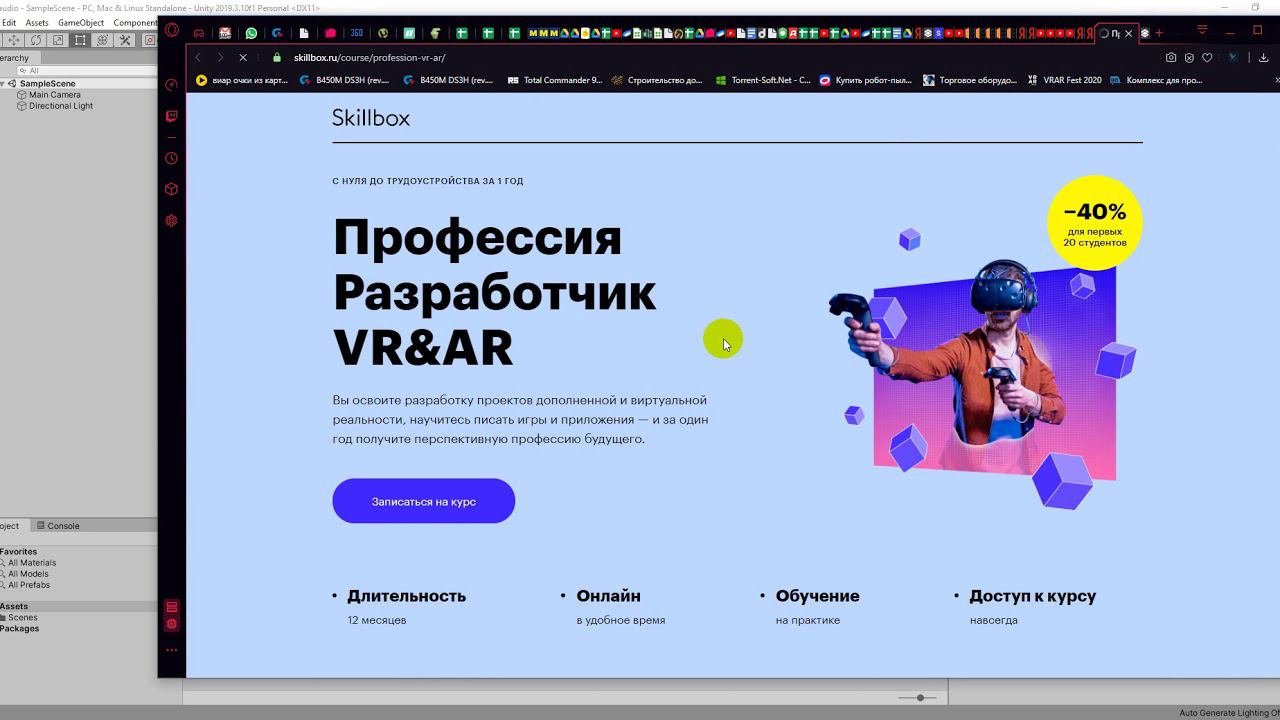Adjust Unity bottom zoom slider
Image resolution: width=1280 pixels, height=720 pixels.
[918, 697]
